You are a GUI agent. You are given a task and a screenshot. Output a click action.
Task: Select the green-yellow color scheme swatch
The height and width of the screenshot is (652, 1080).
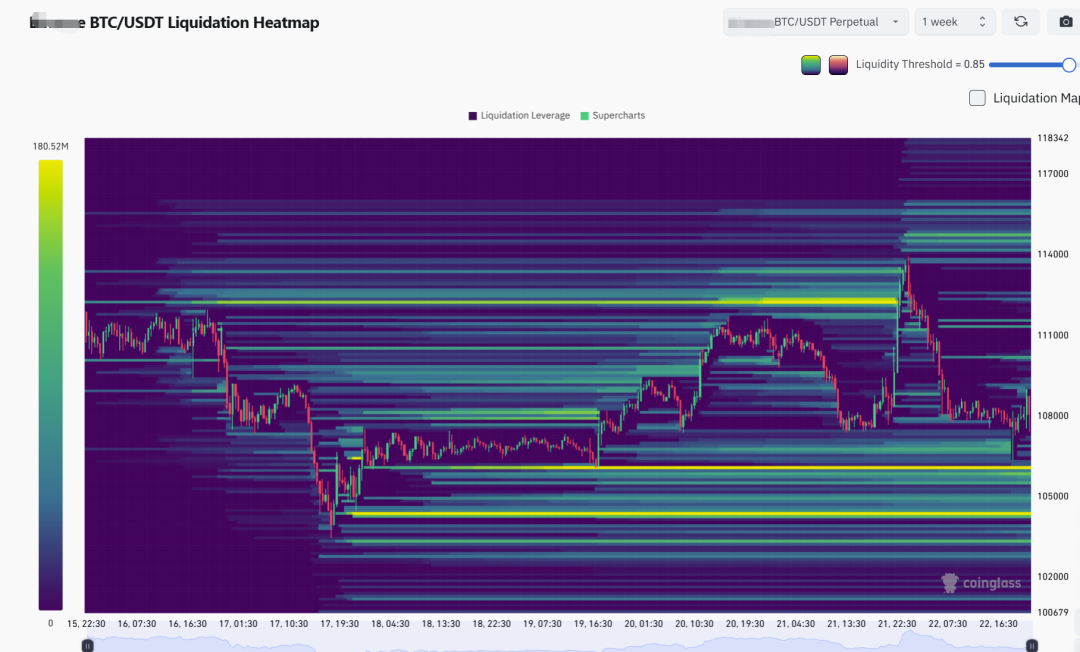point(811,65)
